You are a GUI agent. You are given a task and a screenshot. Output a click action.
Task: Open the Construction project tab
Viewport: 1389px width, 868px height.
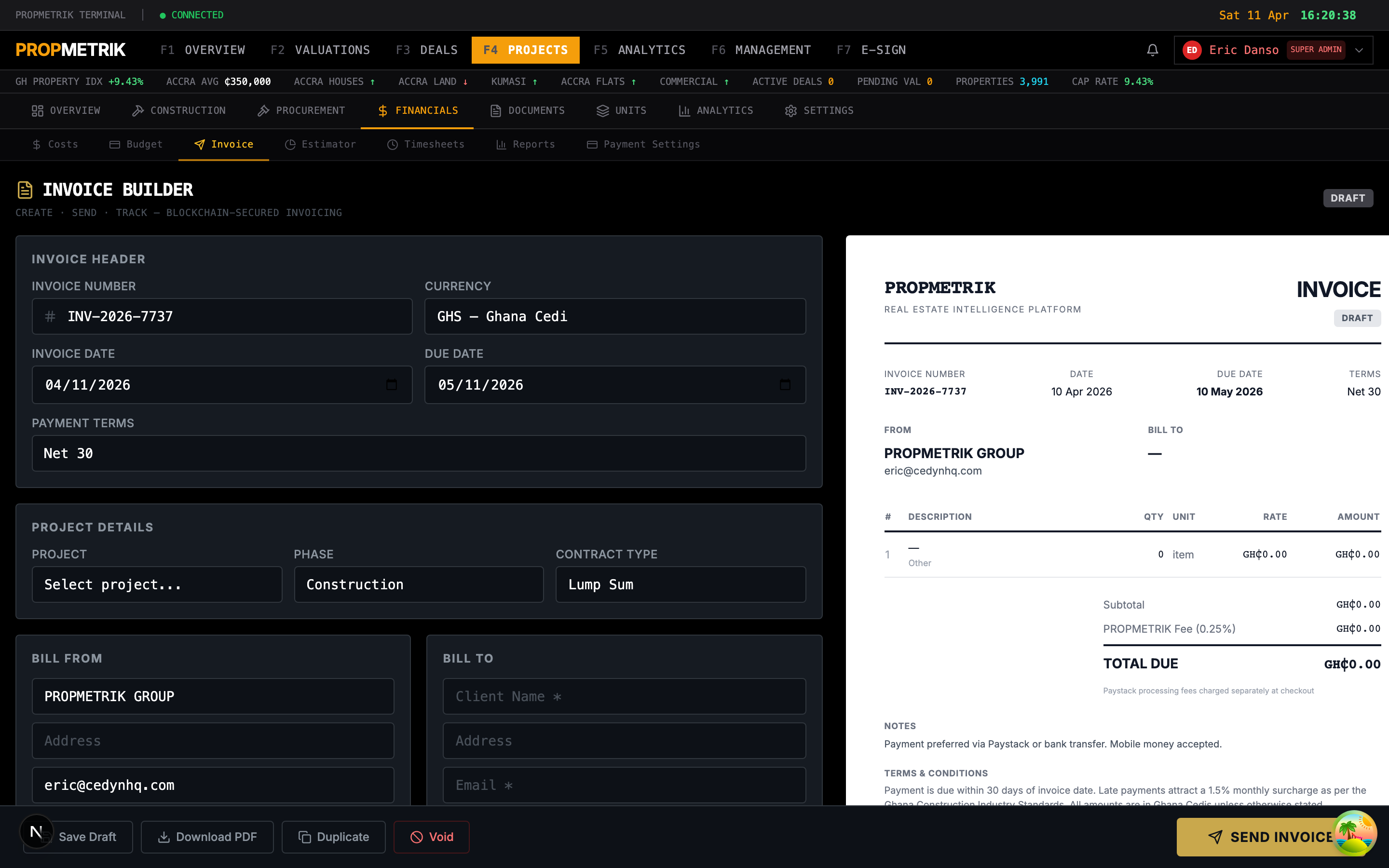pos(178,111)
